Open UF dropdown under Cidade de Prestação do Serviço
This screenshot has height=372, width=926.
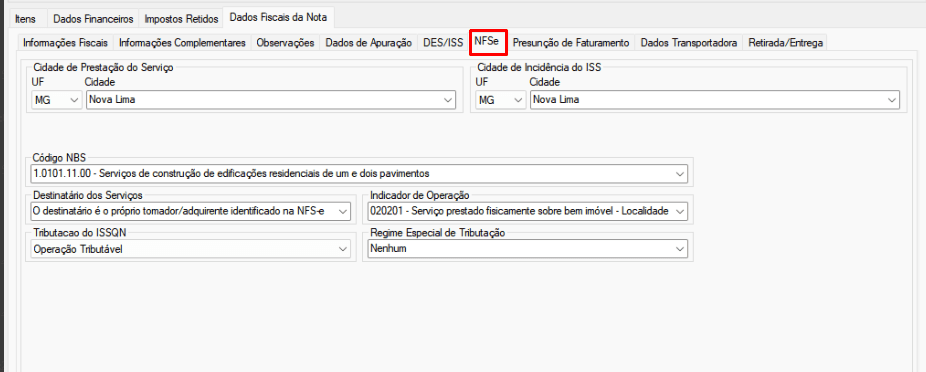click(x=56, y=100)
